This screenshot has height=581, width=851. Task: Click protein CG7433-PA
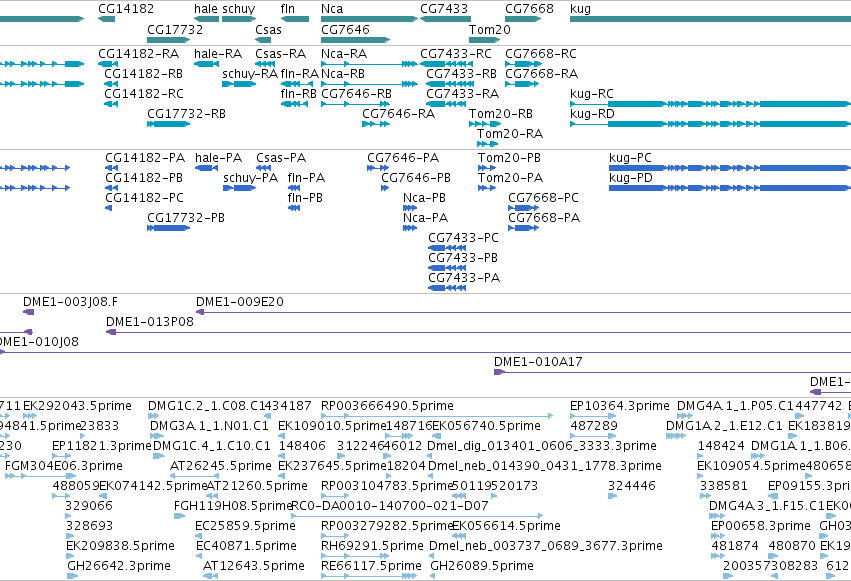pos(464,278)
